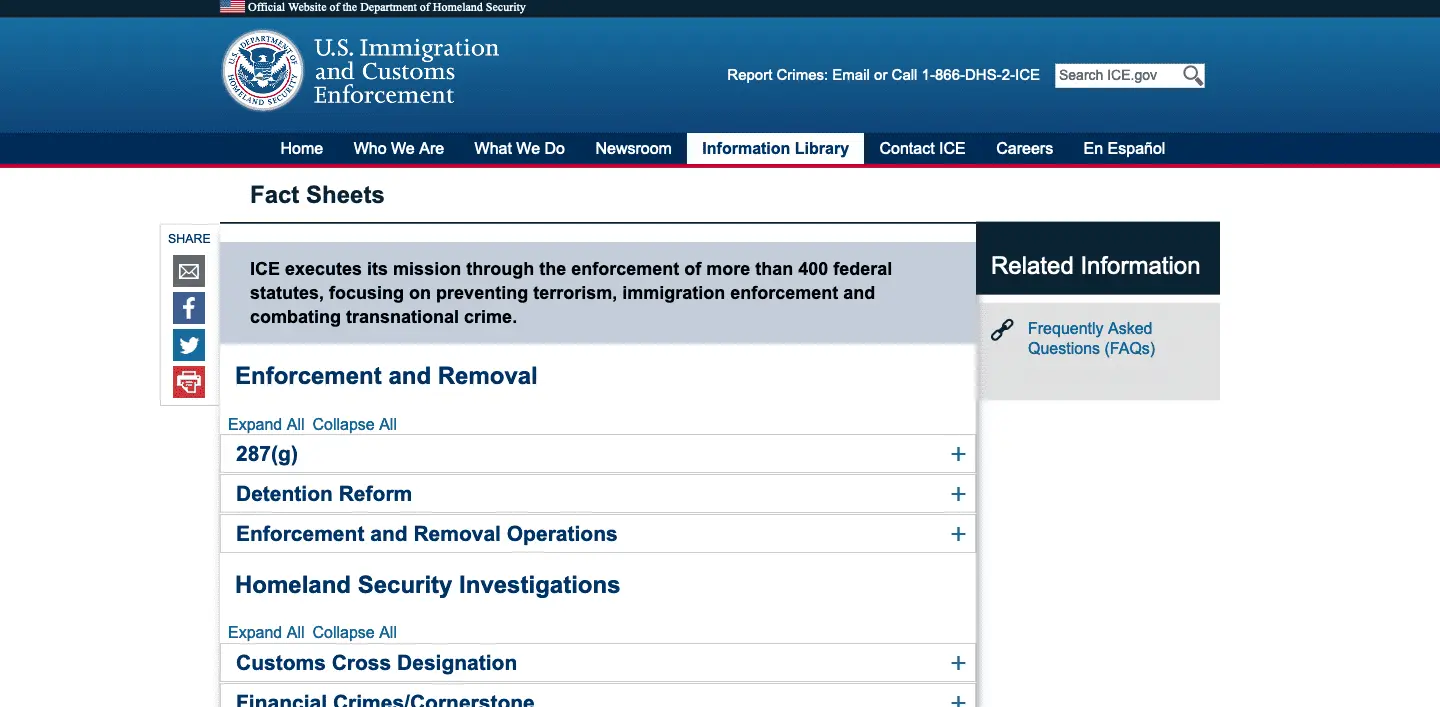Share this page via email icon
Image resolution: width=1440 pixels, height=707 pixels.
[189, 271]
